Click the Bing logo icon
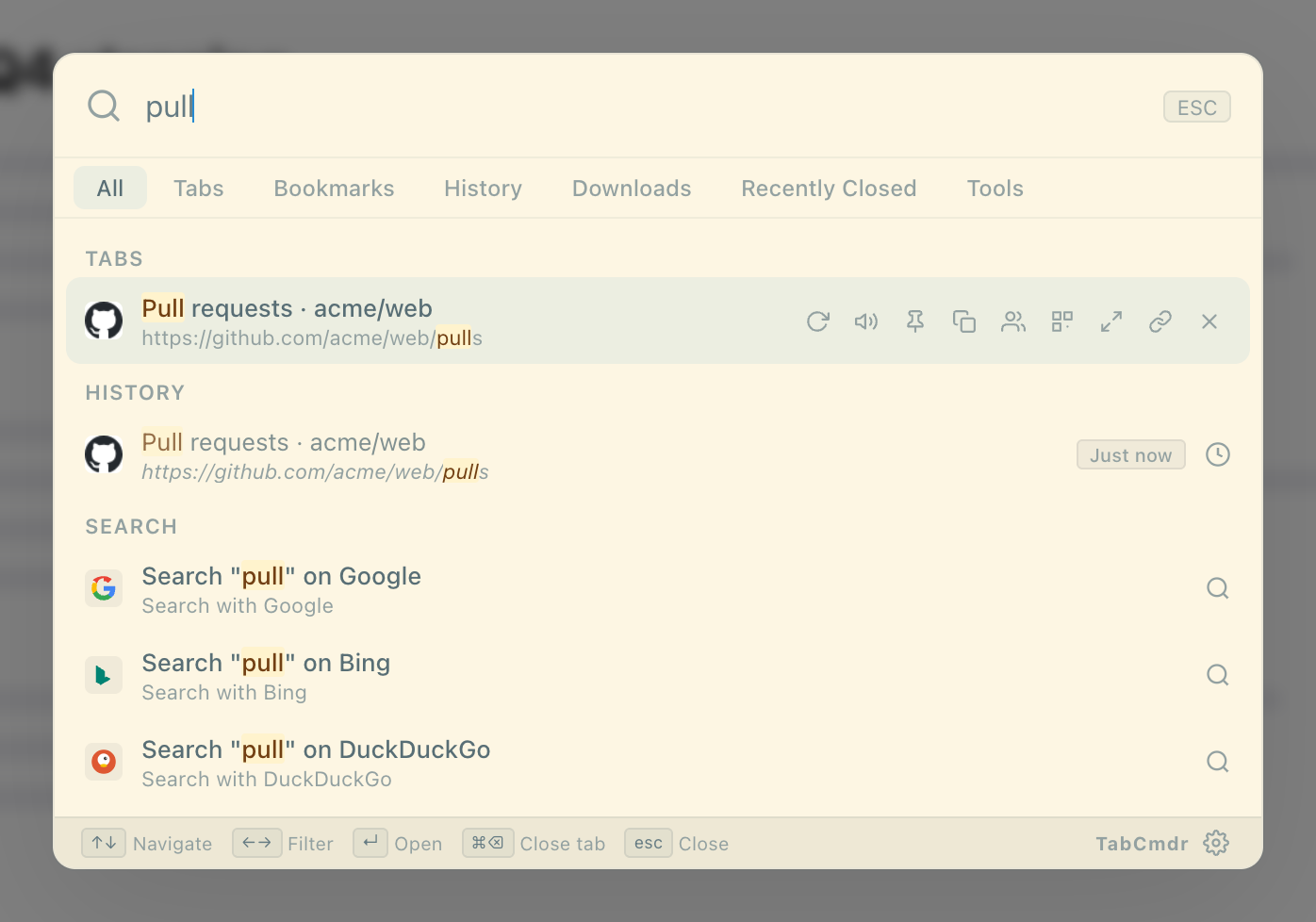Screen dimensions: 1316x922 [104, 675]
